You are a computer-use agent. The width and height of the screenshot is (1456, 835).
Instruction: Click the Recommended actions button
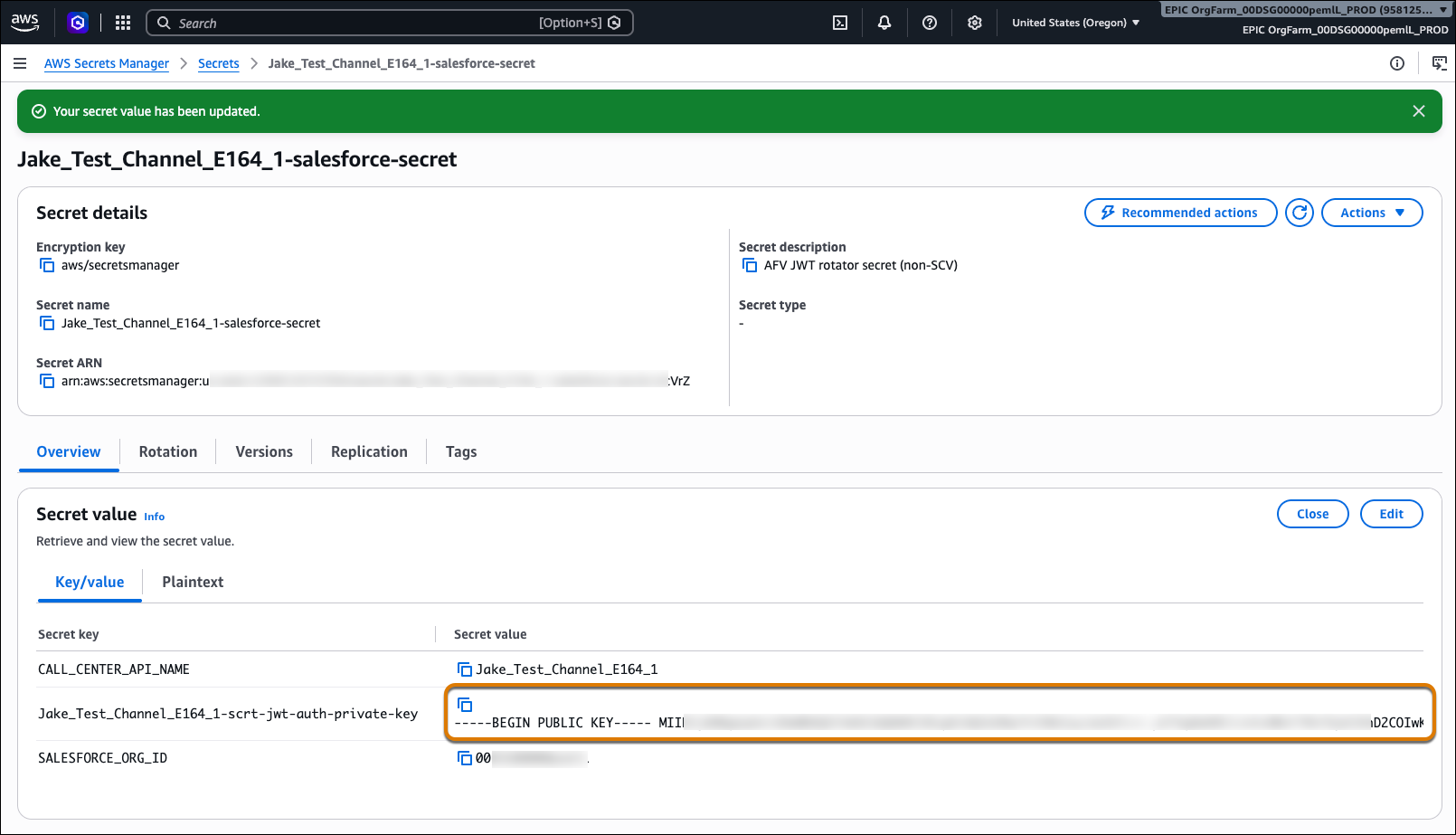[x=1180, y=213]
